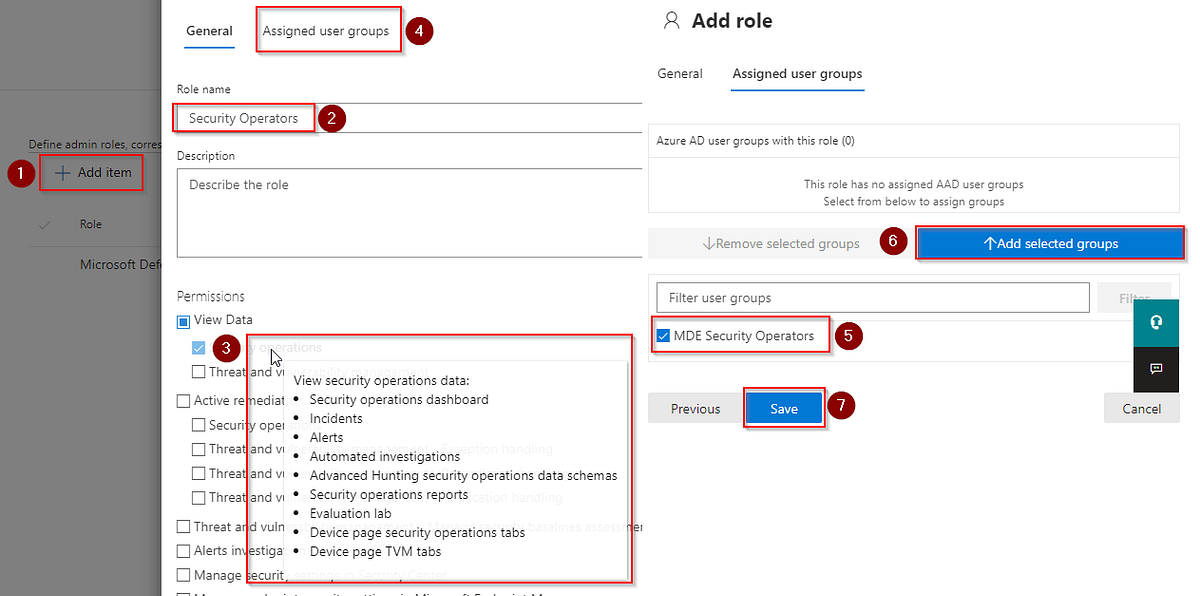Click the plus icon on Add item
The width and height of the screenshot is (1200, 596).
pos(62,172)
